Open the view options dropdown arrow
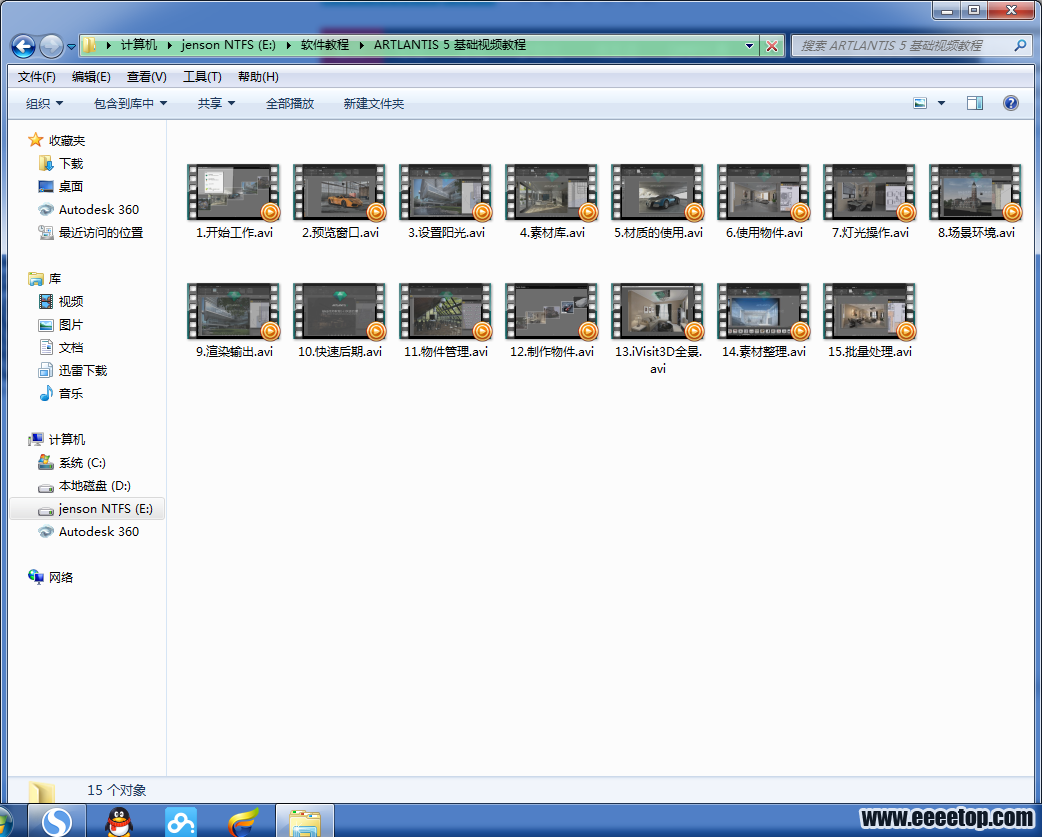Image resolution: width=1042 pixels, height=837 pixels. click(x=941, y=103)
